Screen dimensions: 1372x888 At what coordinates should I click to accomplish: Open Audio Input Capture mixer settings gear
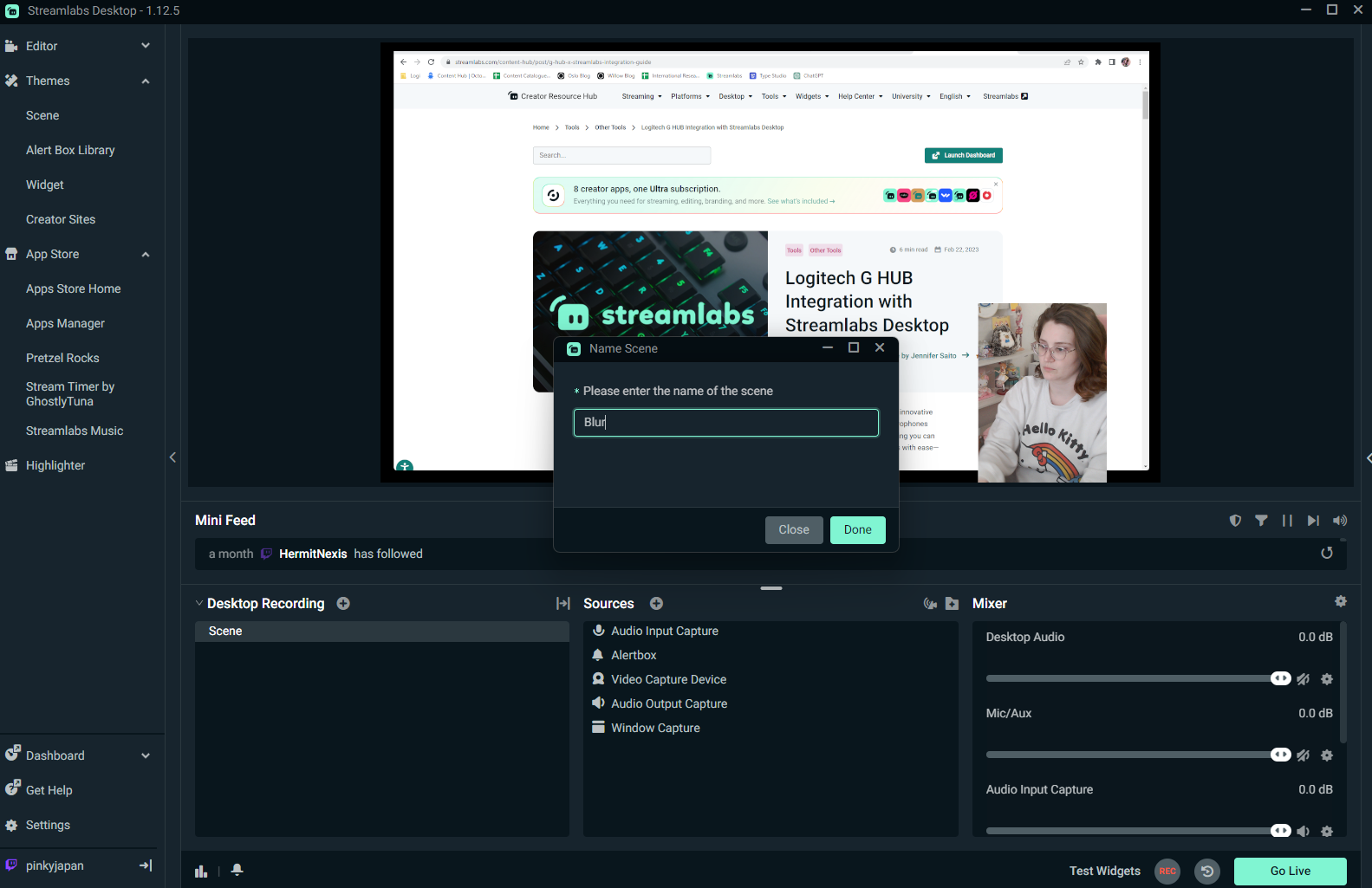click(1326, 832)
